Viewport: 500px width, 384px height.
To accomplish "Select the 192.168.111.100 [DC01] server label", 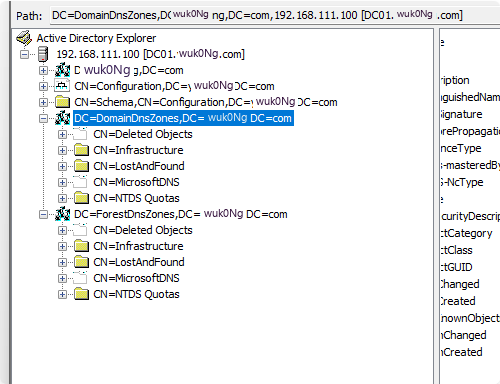I will (x=150, y=54).
